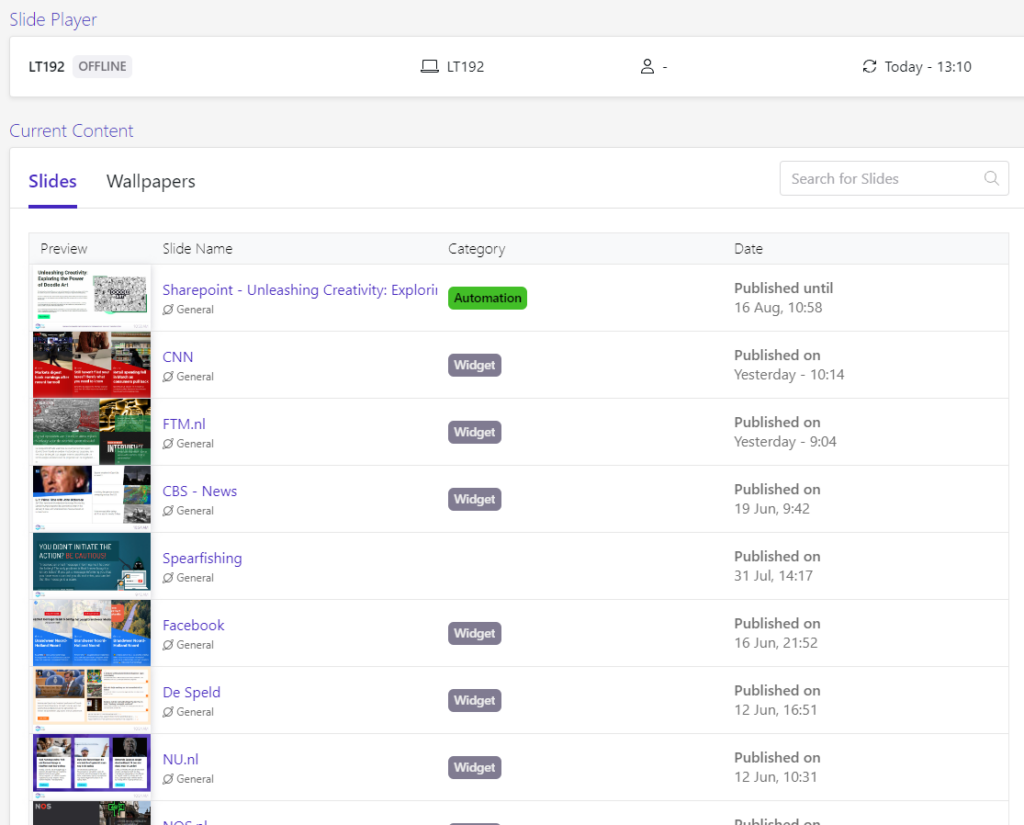Click the '19 Jun, 9:42' date text
Image resolution: width=1024 pixels, height=825 pixels.
click(x=772, y=509)
